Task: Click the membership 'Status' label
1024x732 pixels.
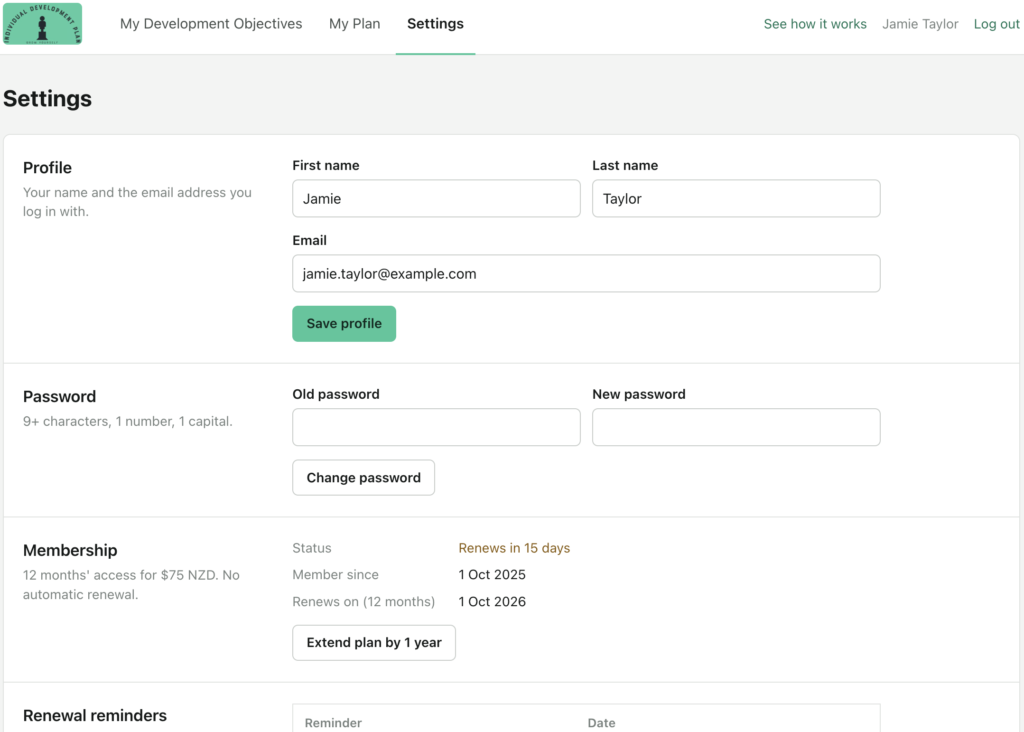Action: pos(312,548)
